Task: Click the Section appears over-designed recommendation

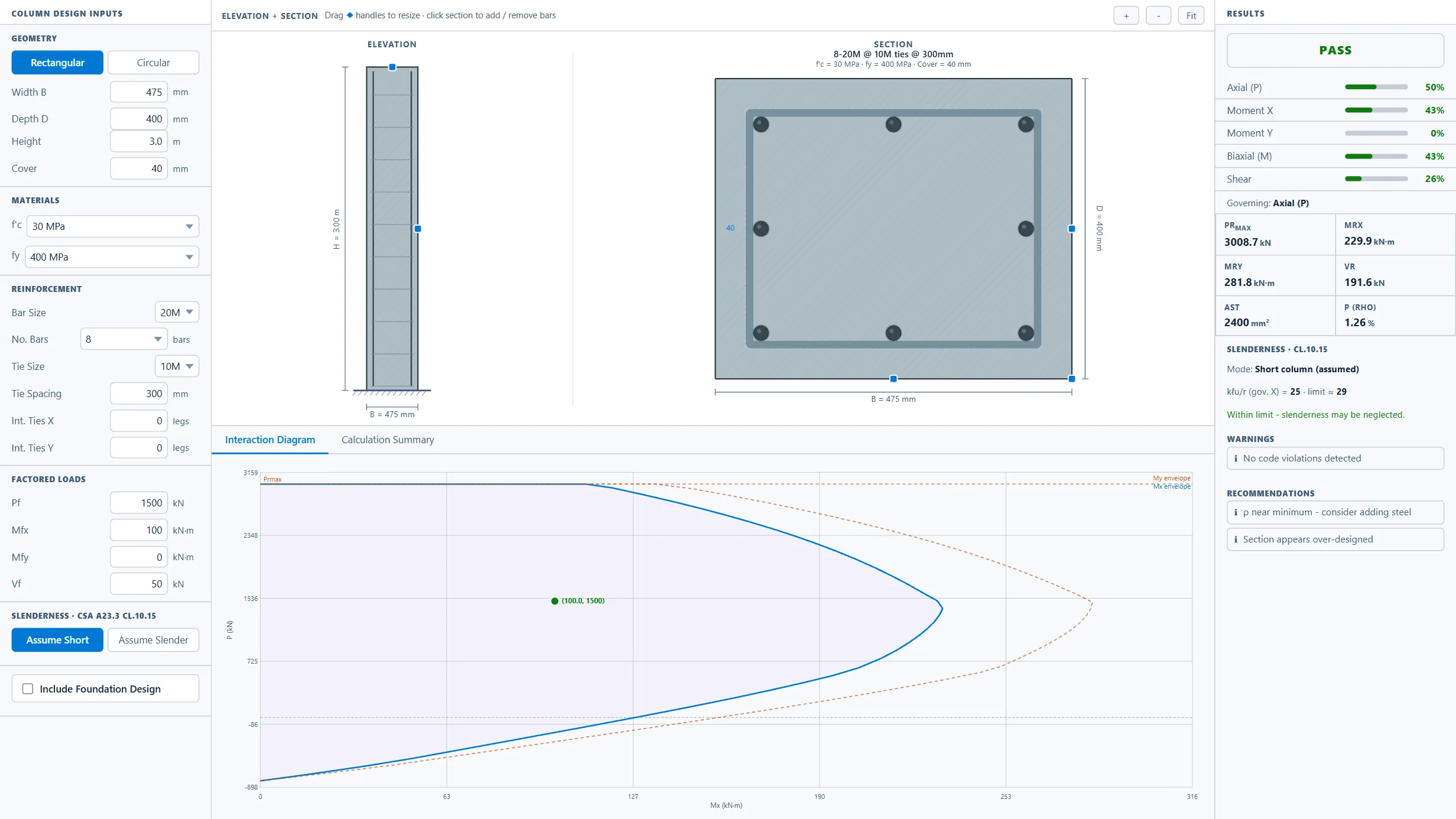Action: pos(1335,539)
